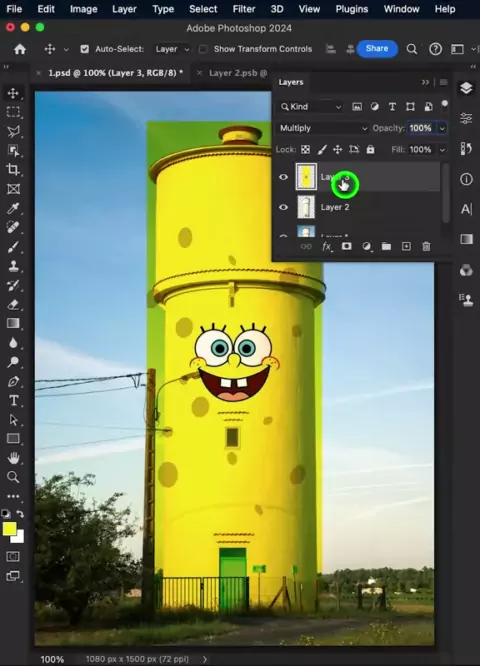
Task: Create a new layer with plus icon
Action: coord(407,246)
